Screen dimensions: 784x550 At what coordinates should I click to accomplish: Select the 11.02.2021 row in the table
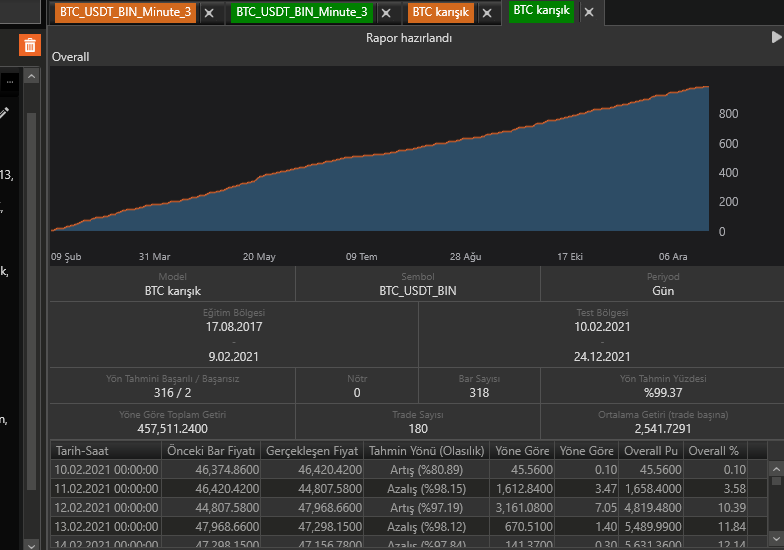pyautogui.click(x=105, y=489)
